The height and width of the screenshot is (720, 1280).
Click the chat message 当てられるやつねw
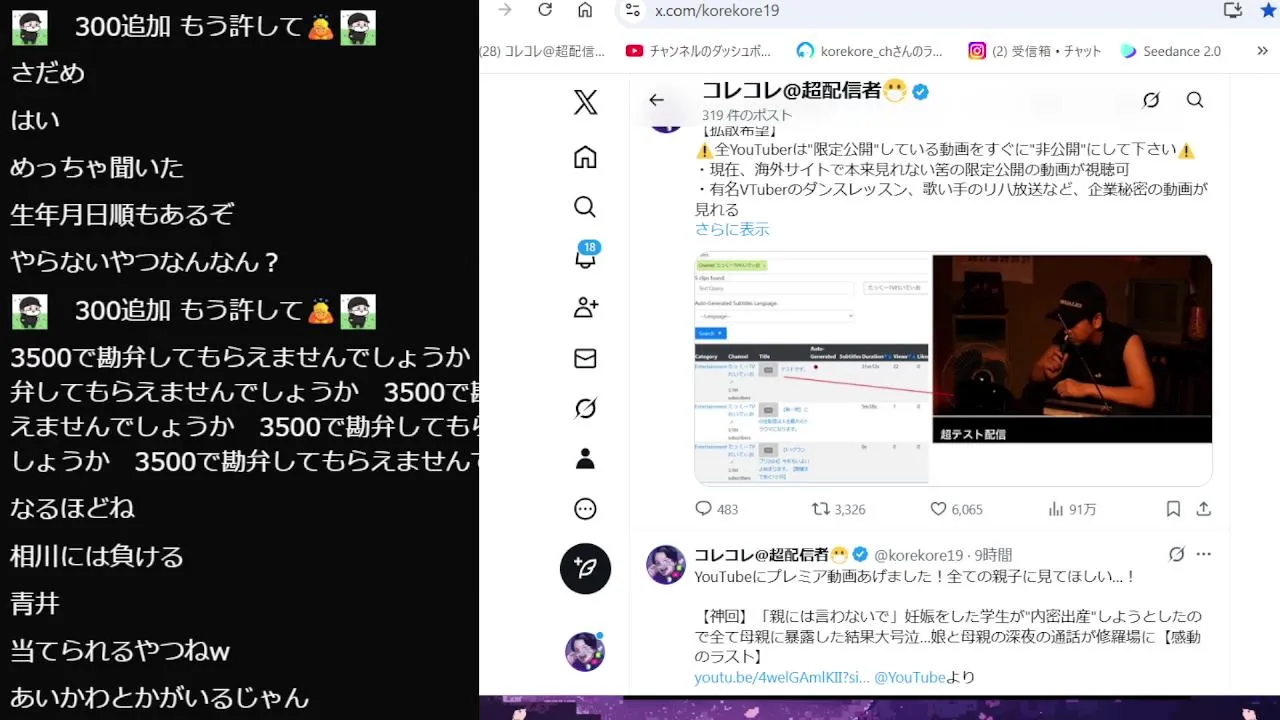[120, 651]
